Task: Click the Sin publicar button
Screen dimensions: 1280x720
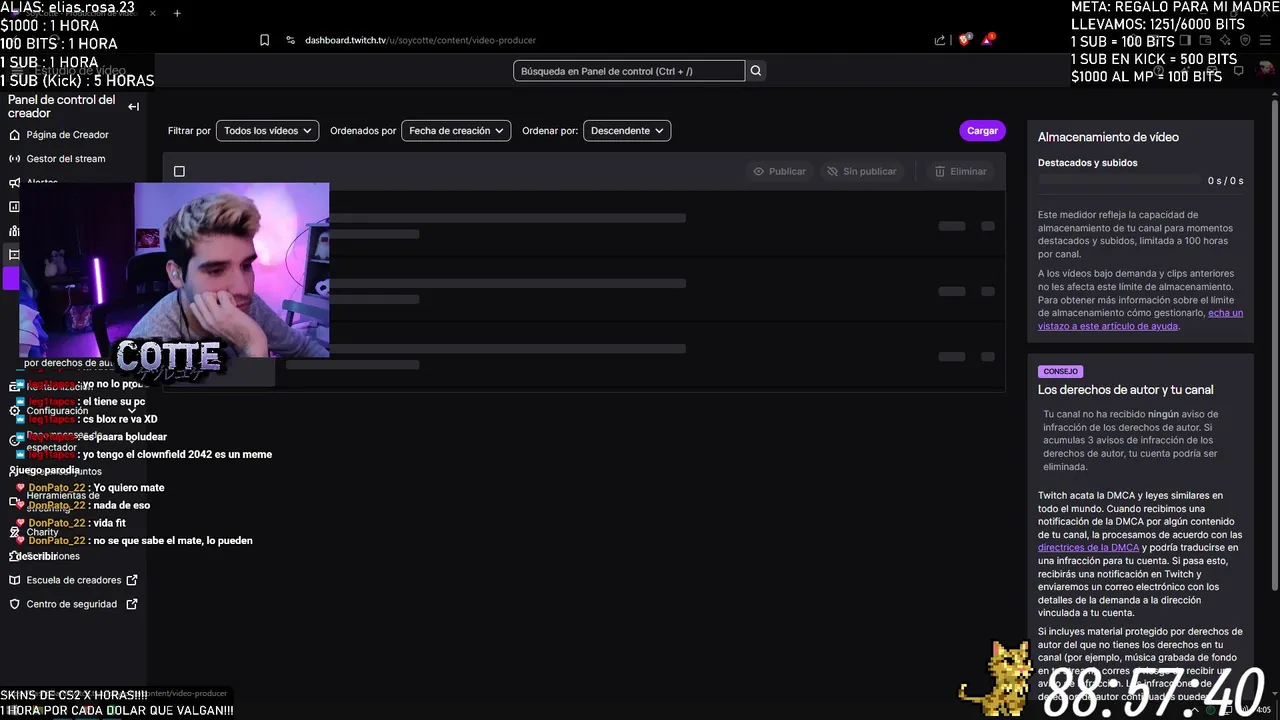Action: pos(861,171)
